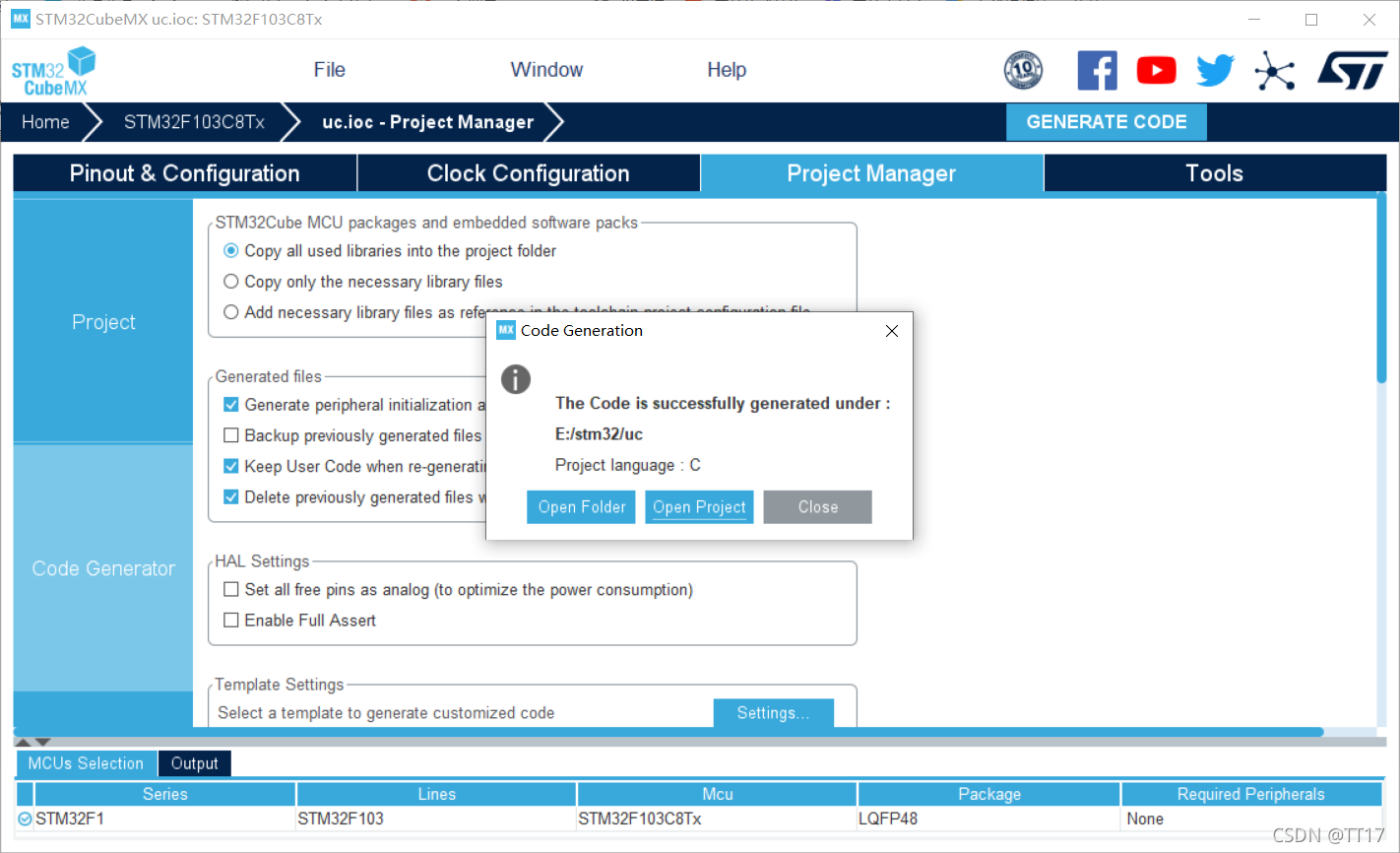Open the YouTube icon link

1156,70
